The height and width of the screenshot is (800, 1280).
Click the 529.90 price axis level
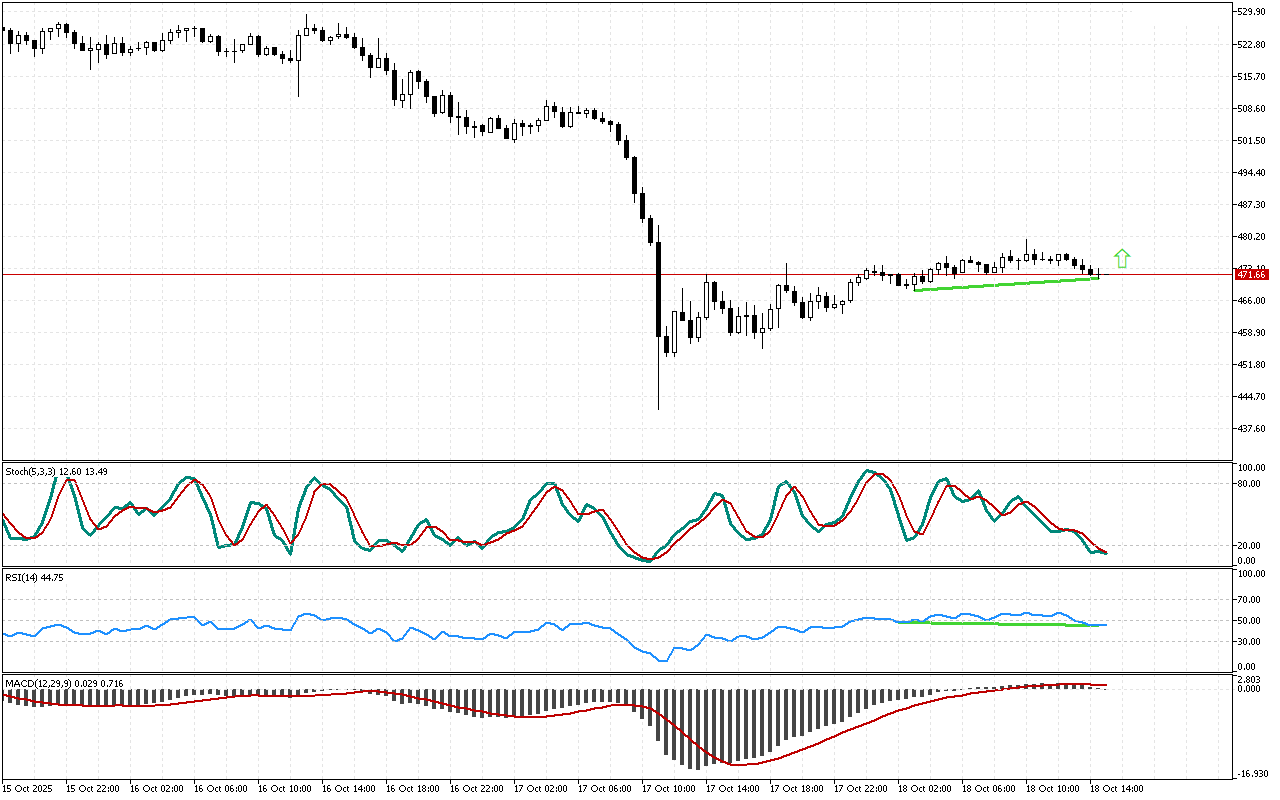(1252, 12)
